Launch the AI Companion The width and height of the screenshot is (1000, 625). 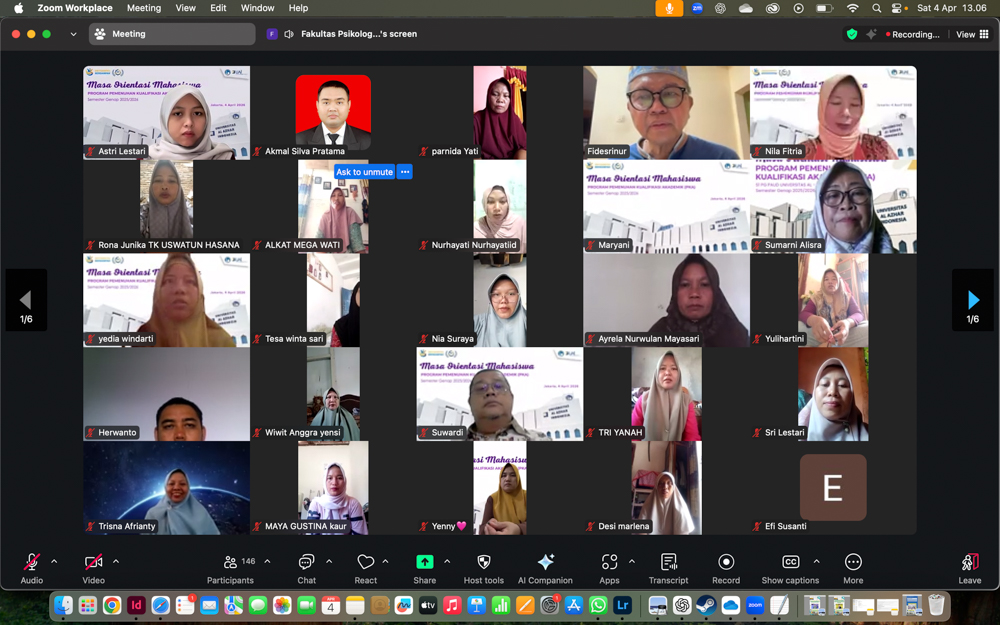click(x=545, y=563)
